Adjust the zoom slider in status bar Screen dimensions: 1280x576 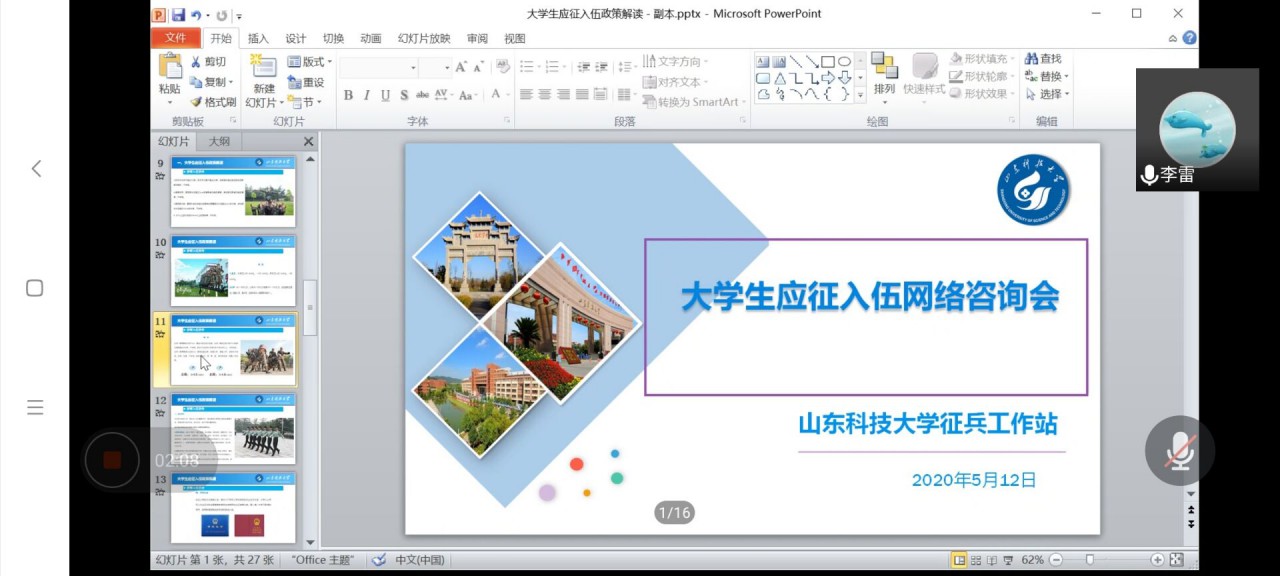1089,560
